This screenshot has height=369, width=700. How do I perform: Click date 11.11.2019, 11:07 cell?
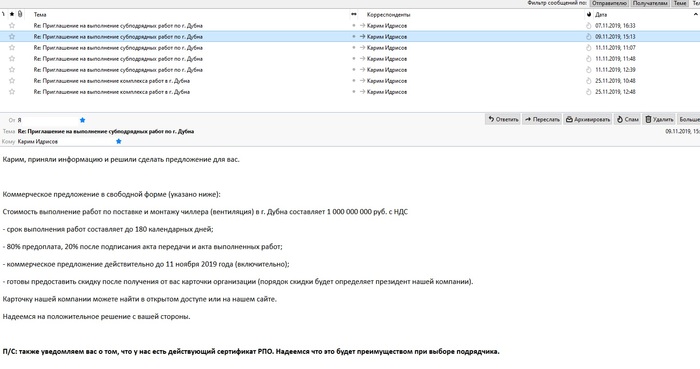click(615, 47)
